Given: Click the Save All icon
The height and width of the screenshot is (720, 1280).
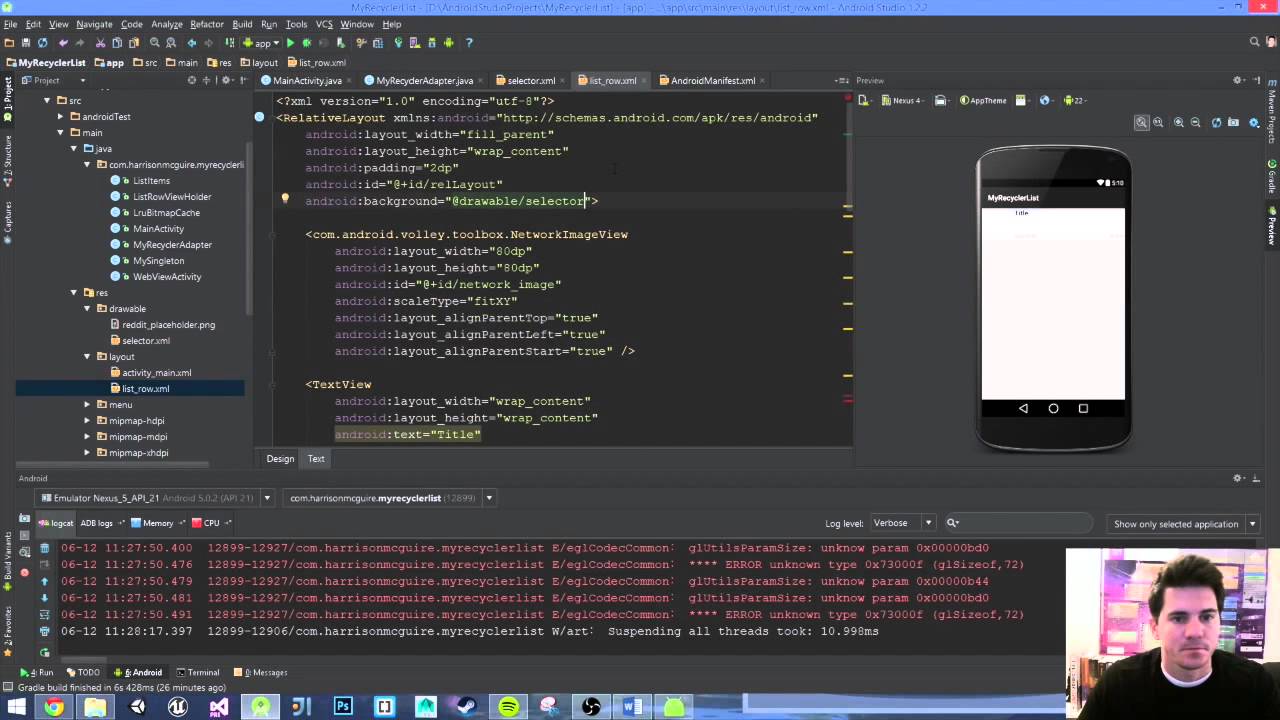Looking at the screenshot, I should point(26,43).
